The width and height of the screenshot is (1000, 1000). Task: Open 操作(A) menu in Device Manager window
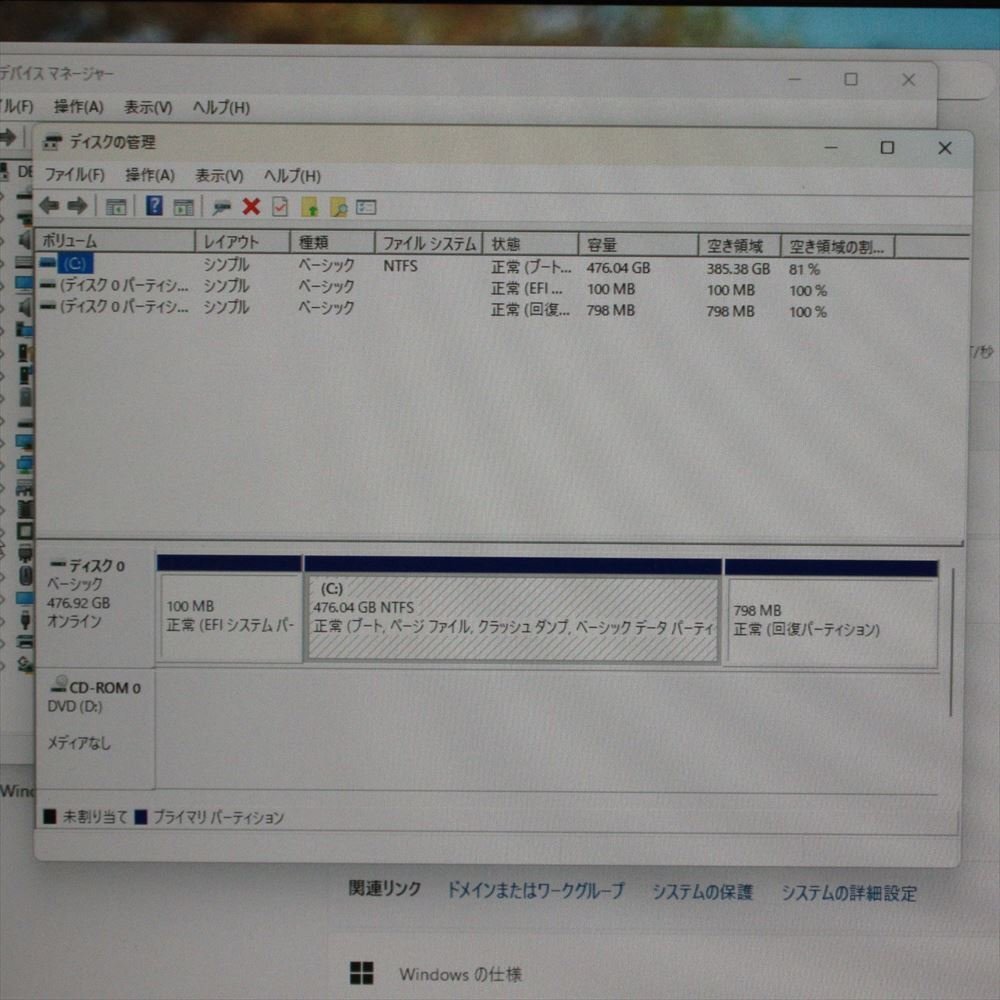pyautogui.click(x=78, y=107)
